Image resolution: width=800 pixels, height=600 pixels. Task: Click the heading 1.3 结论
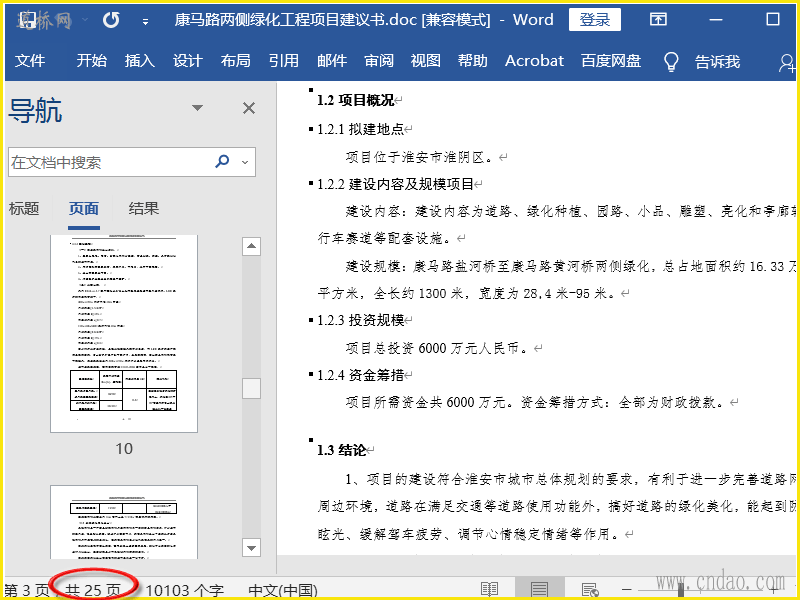coord(341,450)
